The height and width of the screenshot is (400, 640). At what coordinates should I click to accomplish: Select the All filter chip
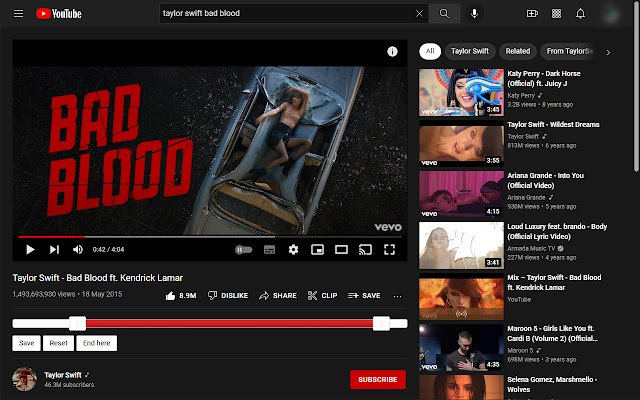[430, 51]
